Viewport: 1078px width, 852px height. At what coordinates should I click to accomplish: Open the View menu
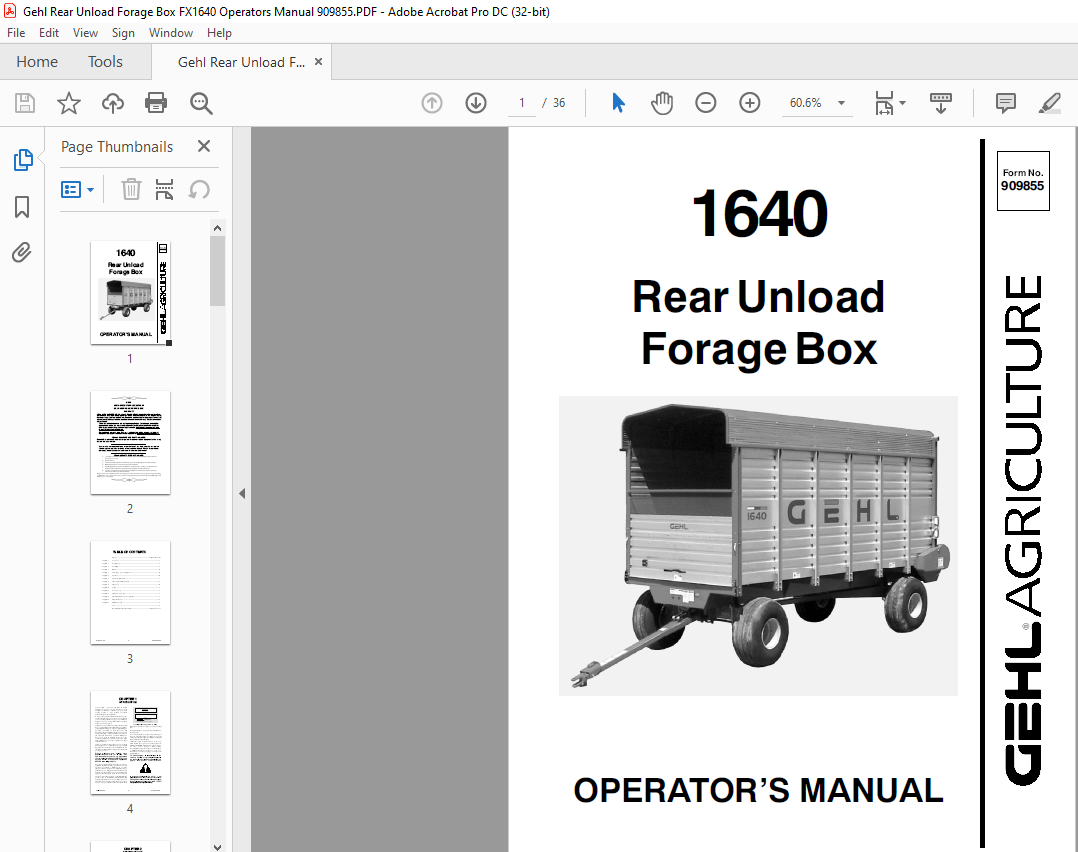pyautogui.click(x=85, y=33)
